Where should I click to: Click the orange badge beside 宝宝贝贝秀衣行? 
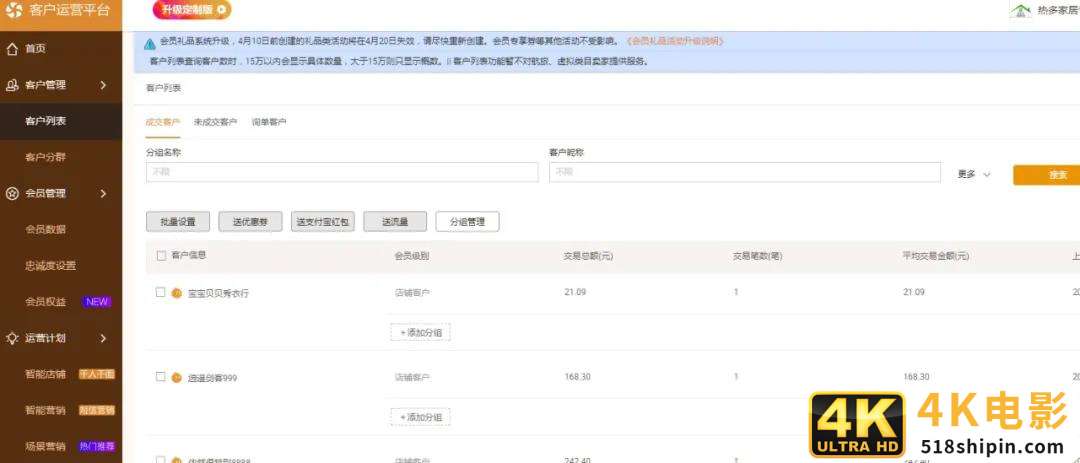pos(176,293)
